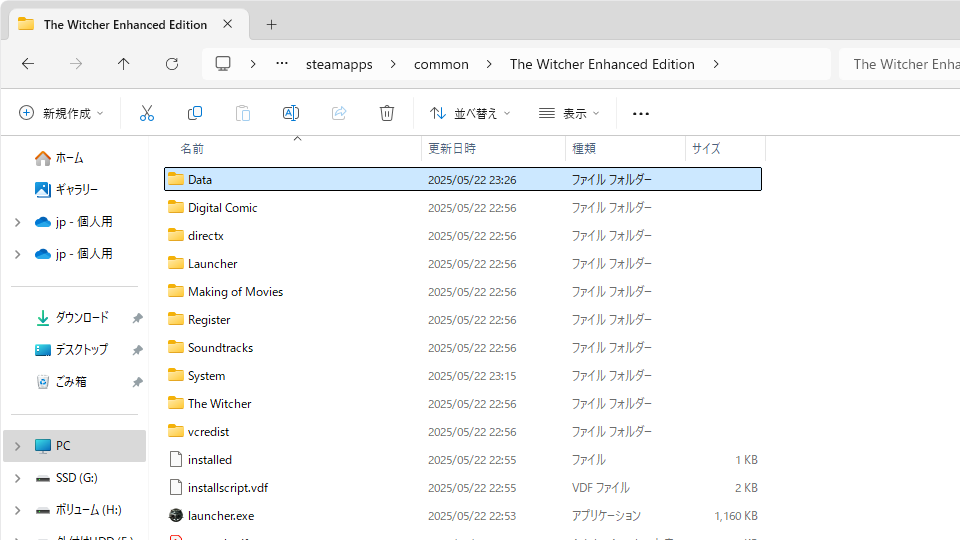
Task: Copy the selected item with copy icon
Action: 195,113
